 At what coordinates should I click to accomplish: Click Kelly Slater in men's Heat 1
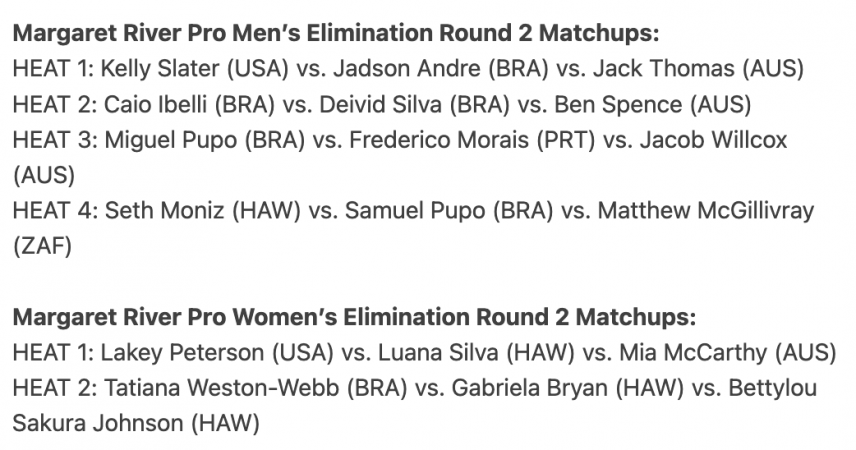click(x=160, y=69)
